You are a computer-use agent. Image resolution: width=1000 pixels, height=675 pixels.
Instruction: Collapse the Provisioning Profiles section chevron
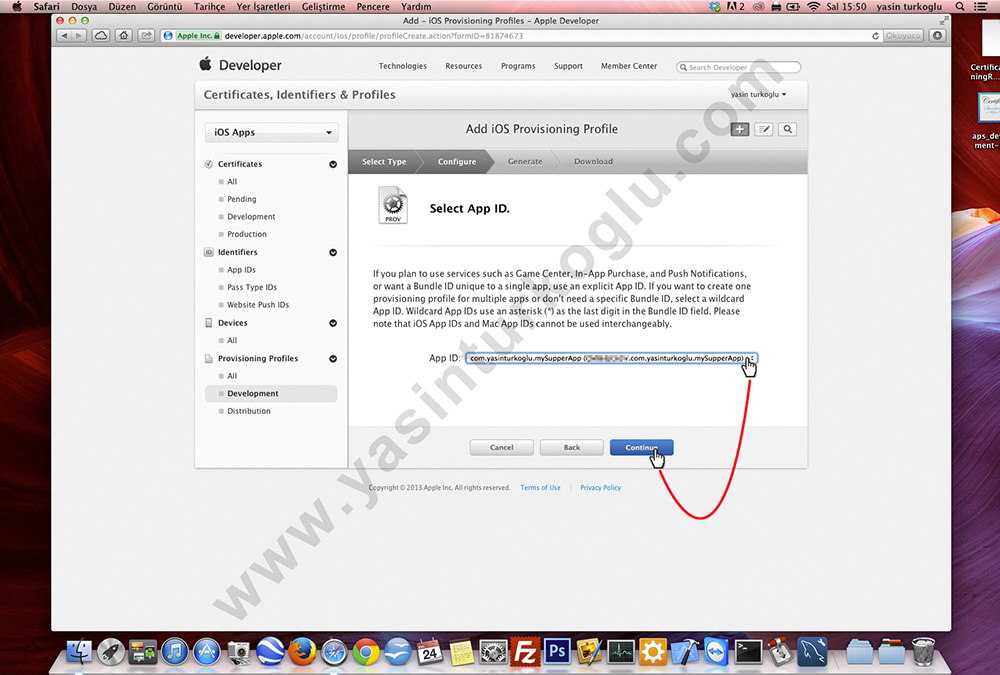pos(333,359)
